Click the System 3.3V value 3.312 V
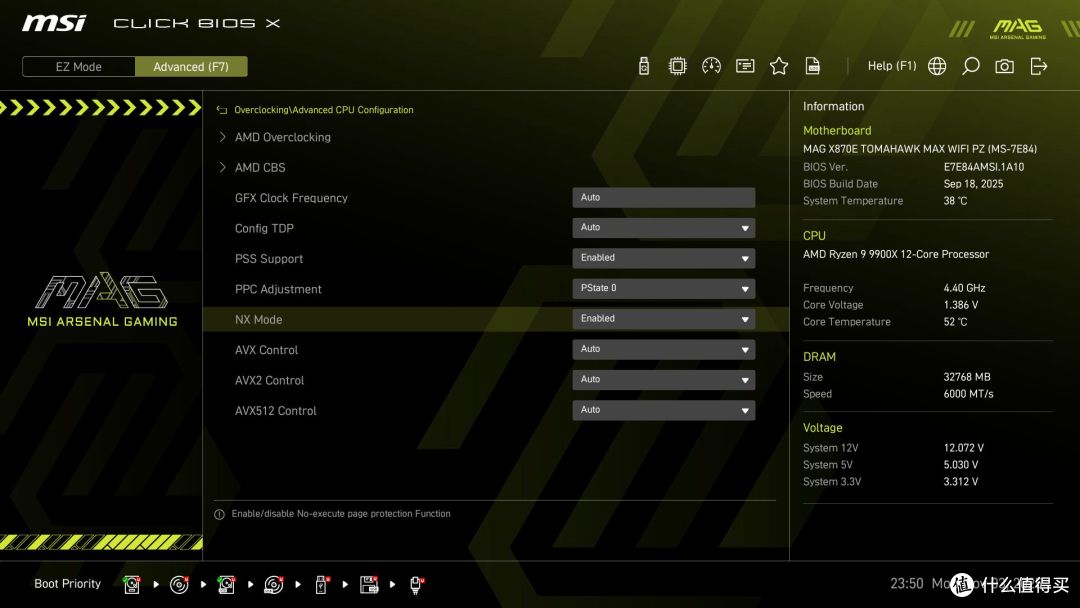 pos(961,481)
